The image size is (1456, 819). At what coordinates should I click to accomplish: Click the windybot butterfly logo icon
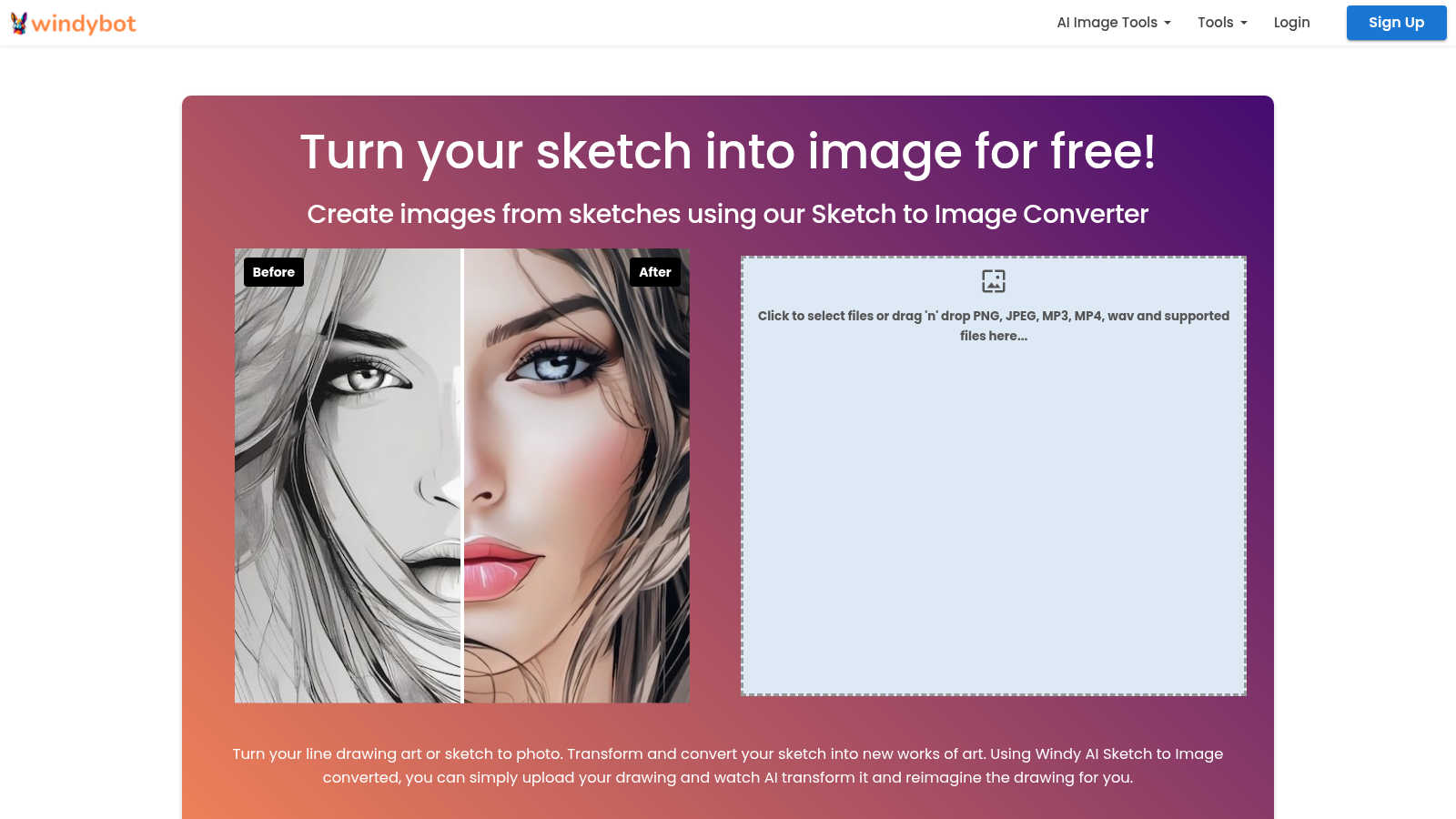[16, 23]
